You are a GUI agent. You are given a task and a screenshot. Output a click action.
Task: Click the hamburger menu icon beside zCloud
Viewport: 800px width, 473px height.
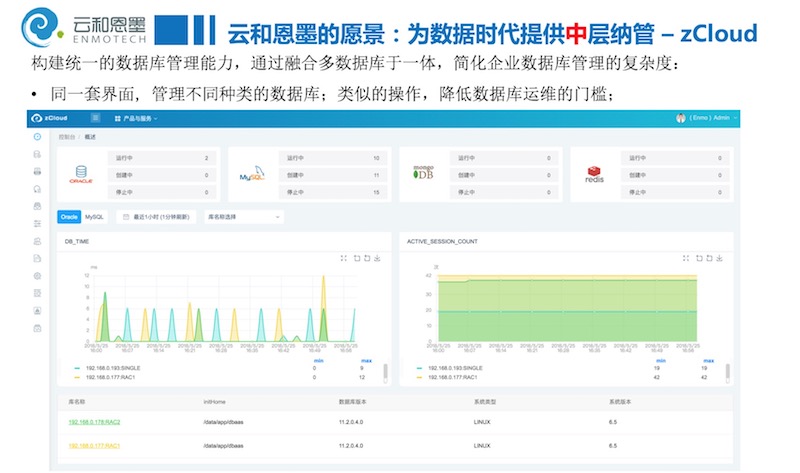point(95,118)
